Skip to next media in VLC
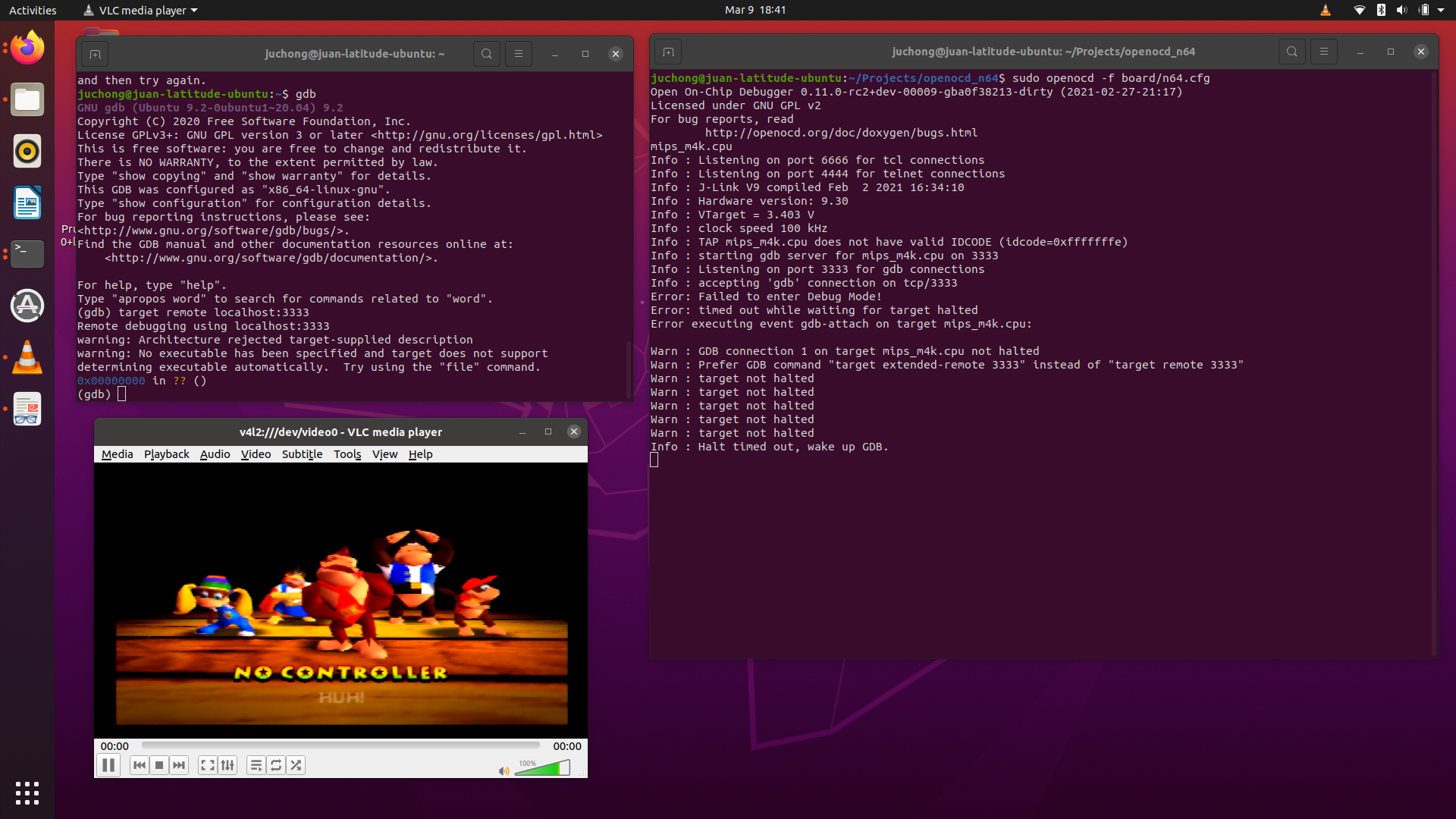The image size is (1456, 819). 179,765
